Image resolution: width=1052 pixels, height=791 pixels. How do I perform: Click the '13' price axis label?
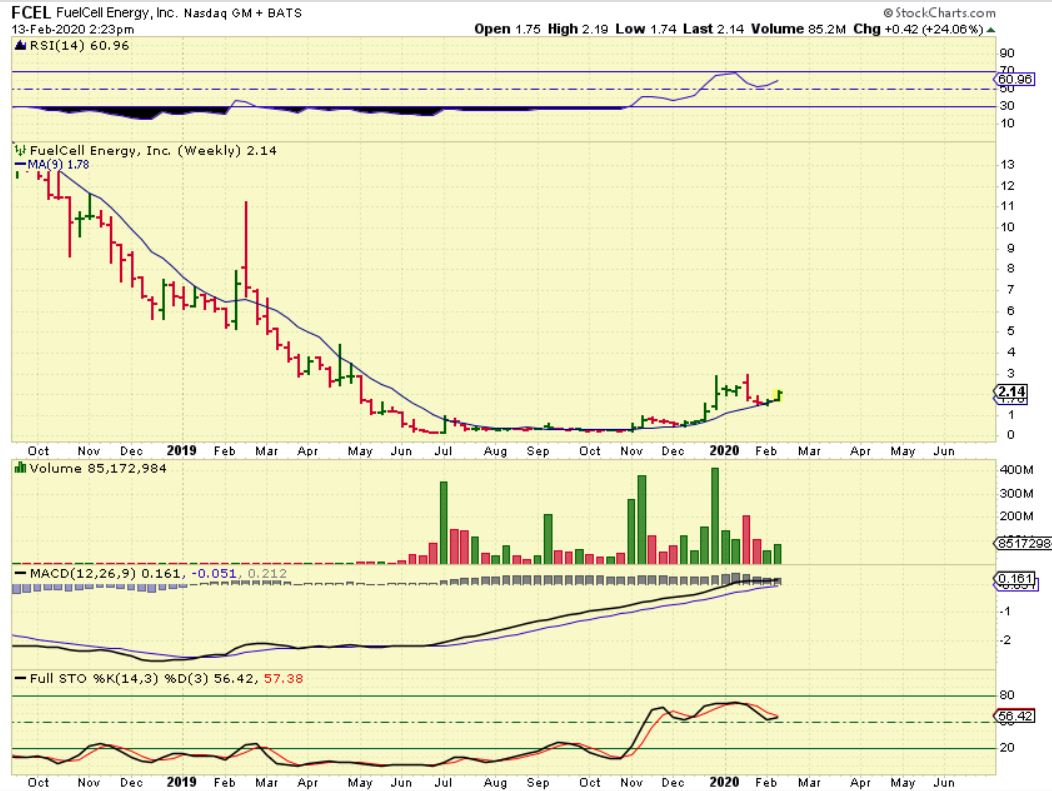click(1007, 164)
